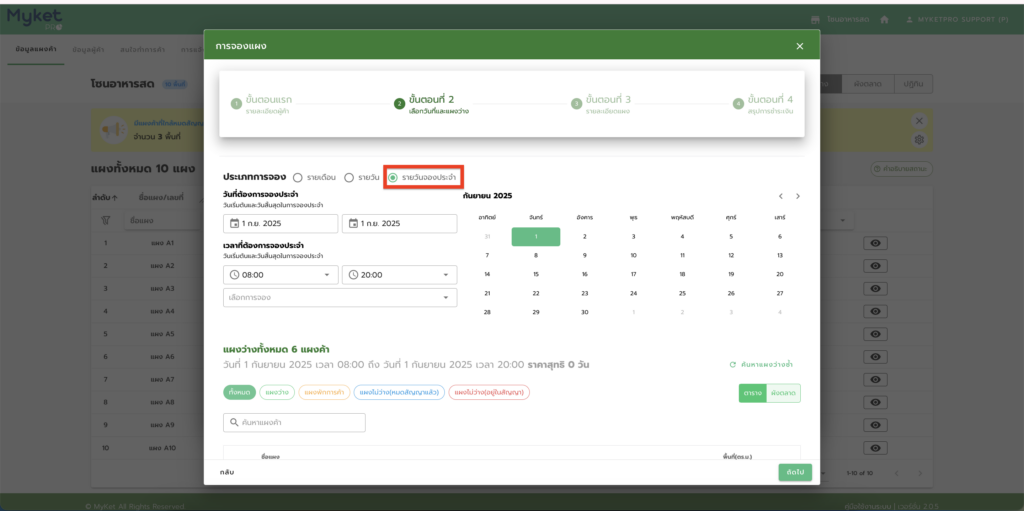Click calendar icon in end date field
The image size is (1024, 511).
(x=353, y=223)
